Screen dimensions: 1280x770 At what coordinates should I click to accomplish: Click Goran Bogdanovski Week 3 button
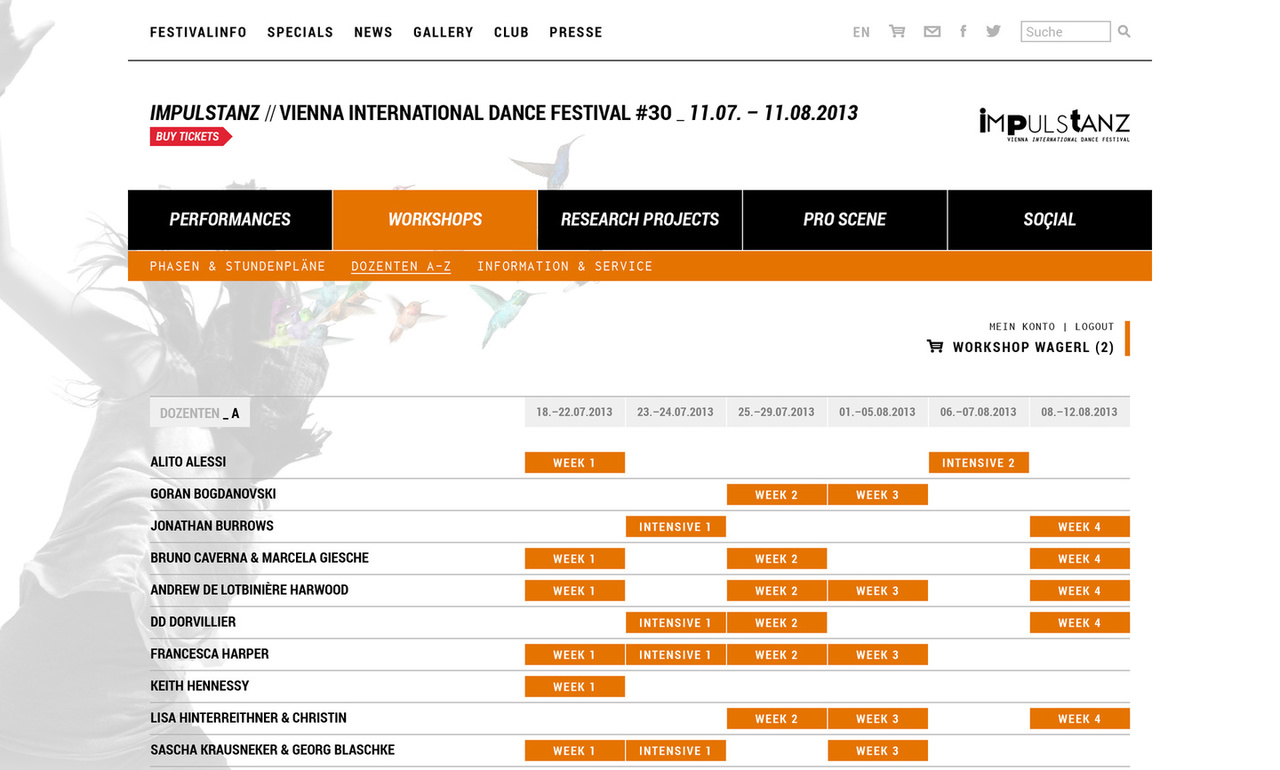(877, 495)
